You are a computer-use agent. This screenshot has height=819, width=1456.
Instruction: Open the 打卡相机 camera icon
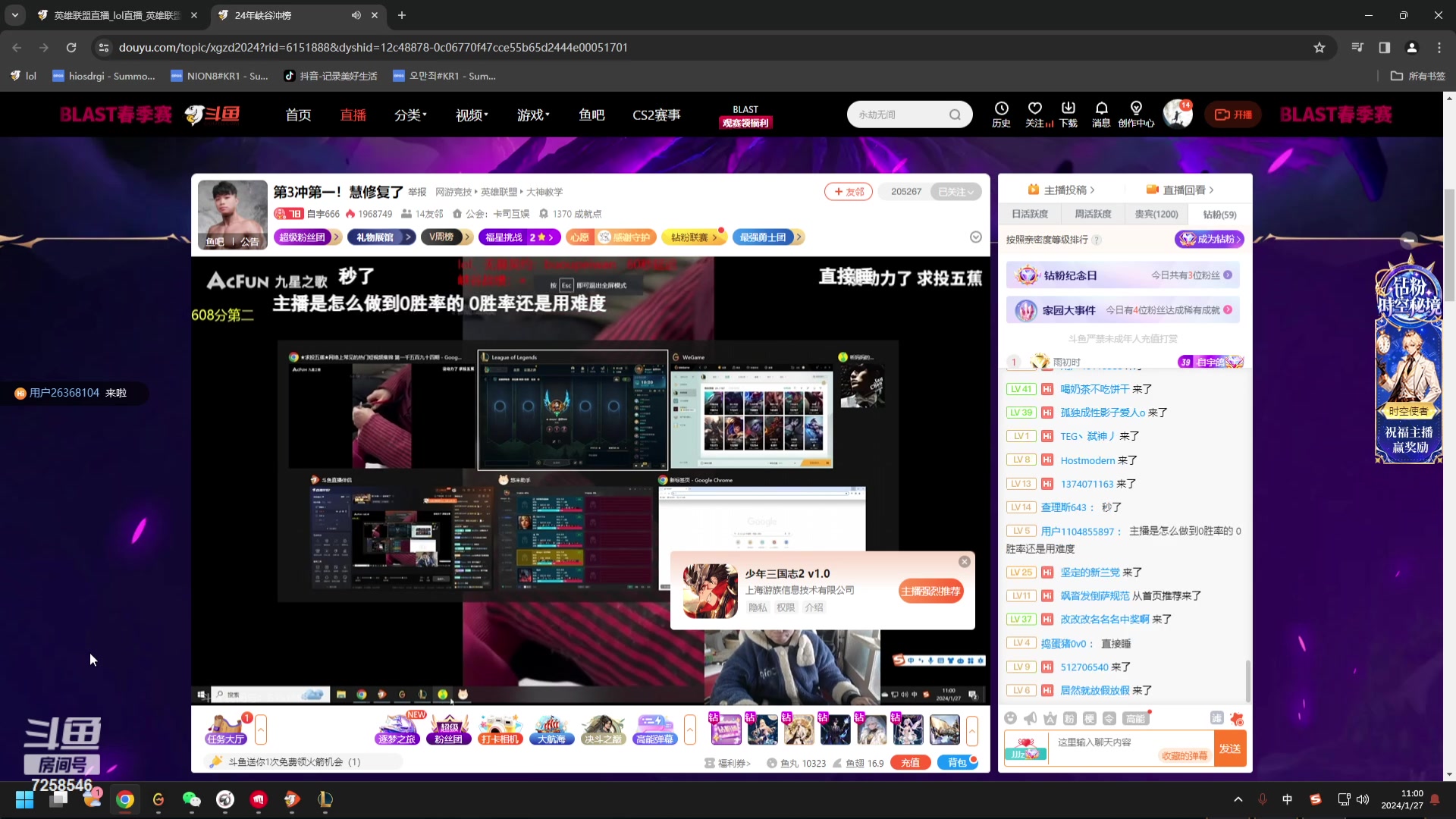[500, 730]
